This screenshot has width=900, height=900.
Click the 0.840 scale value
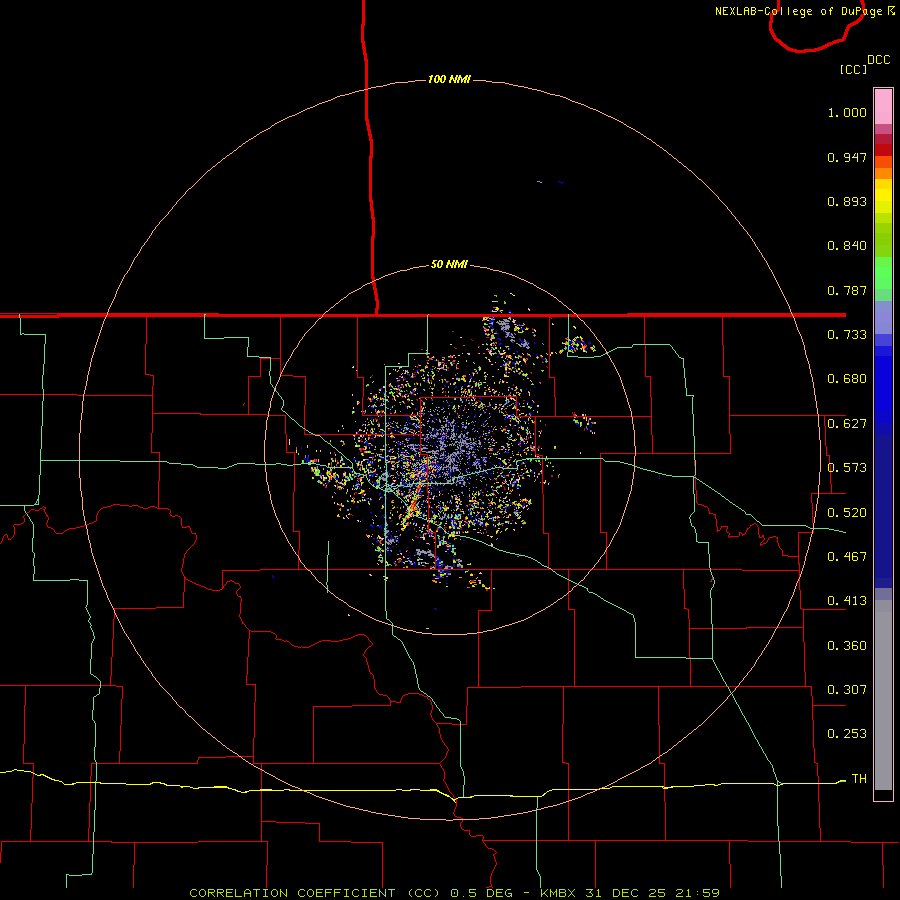tap(847, 246)
